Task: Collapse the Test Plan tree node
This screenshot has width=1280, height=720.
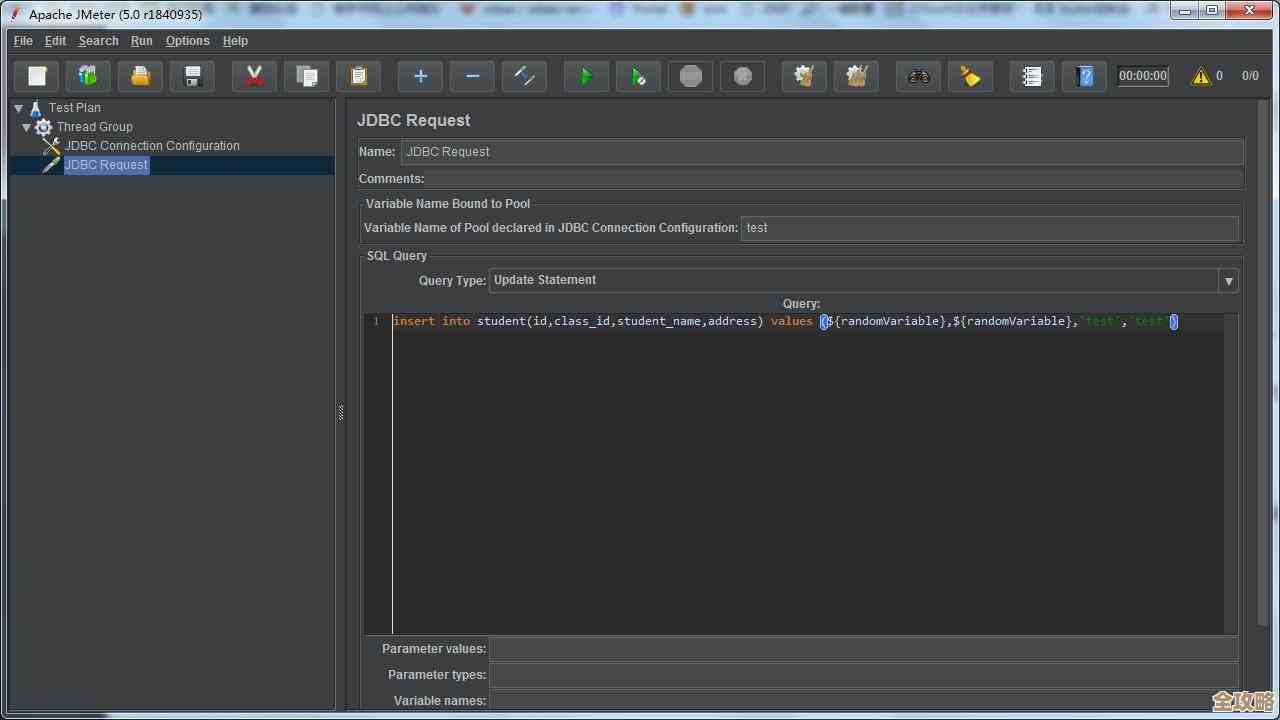Action: point(18,108)
